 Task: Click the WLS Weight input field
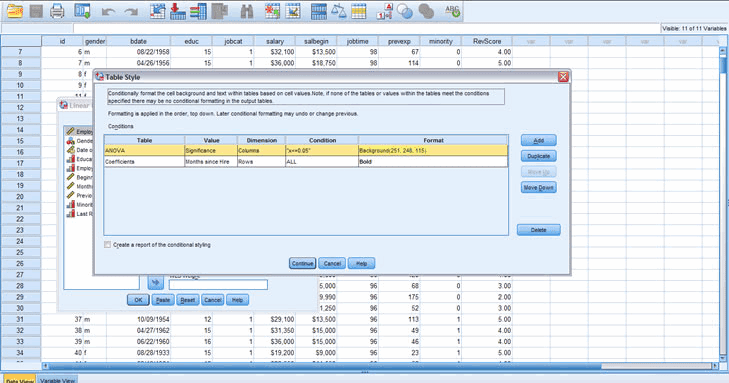tap(218, 284)
